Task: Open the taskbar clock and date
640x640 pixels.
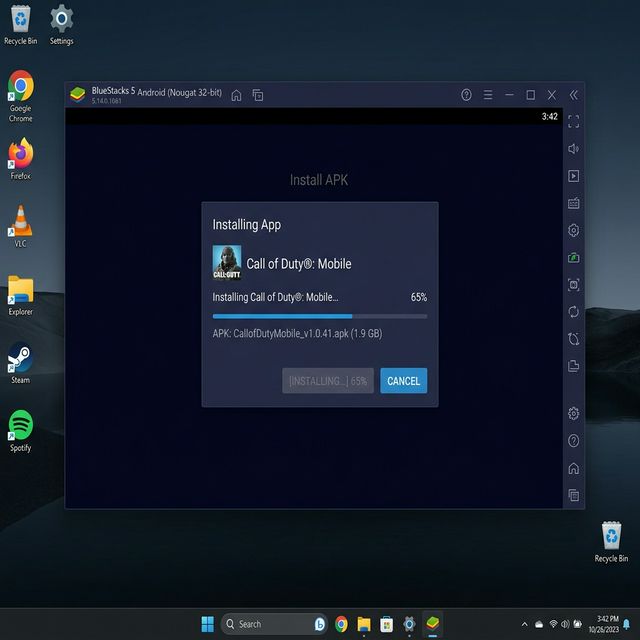Action: point(604,624)
